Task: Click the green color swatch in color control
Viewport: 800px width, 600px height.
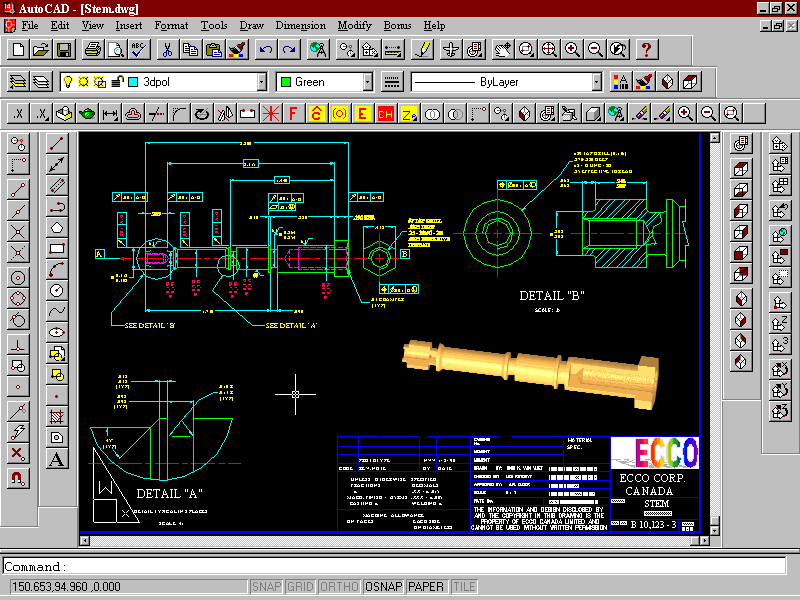Action: click(285, 82)
